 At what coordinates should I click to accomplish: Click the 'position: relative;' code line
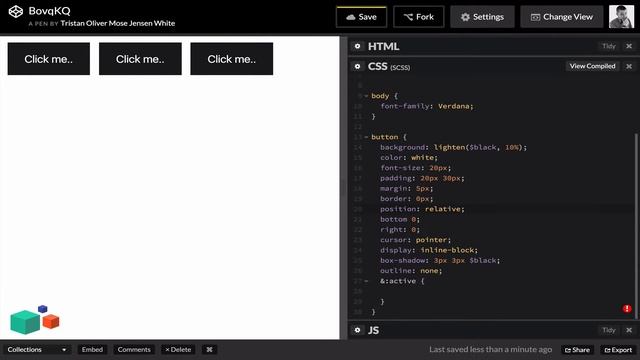422,209
